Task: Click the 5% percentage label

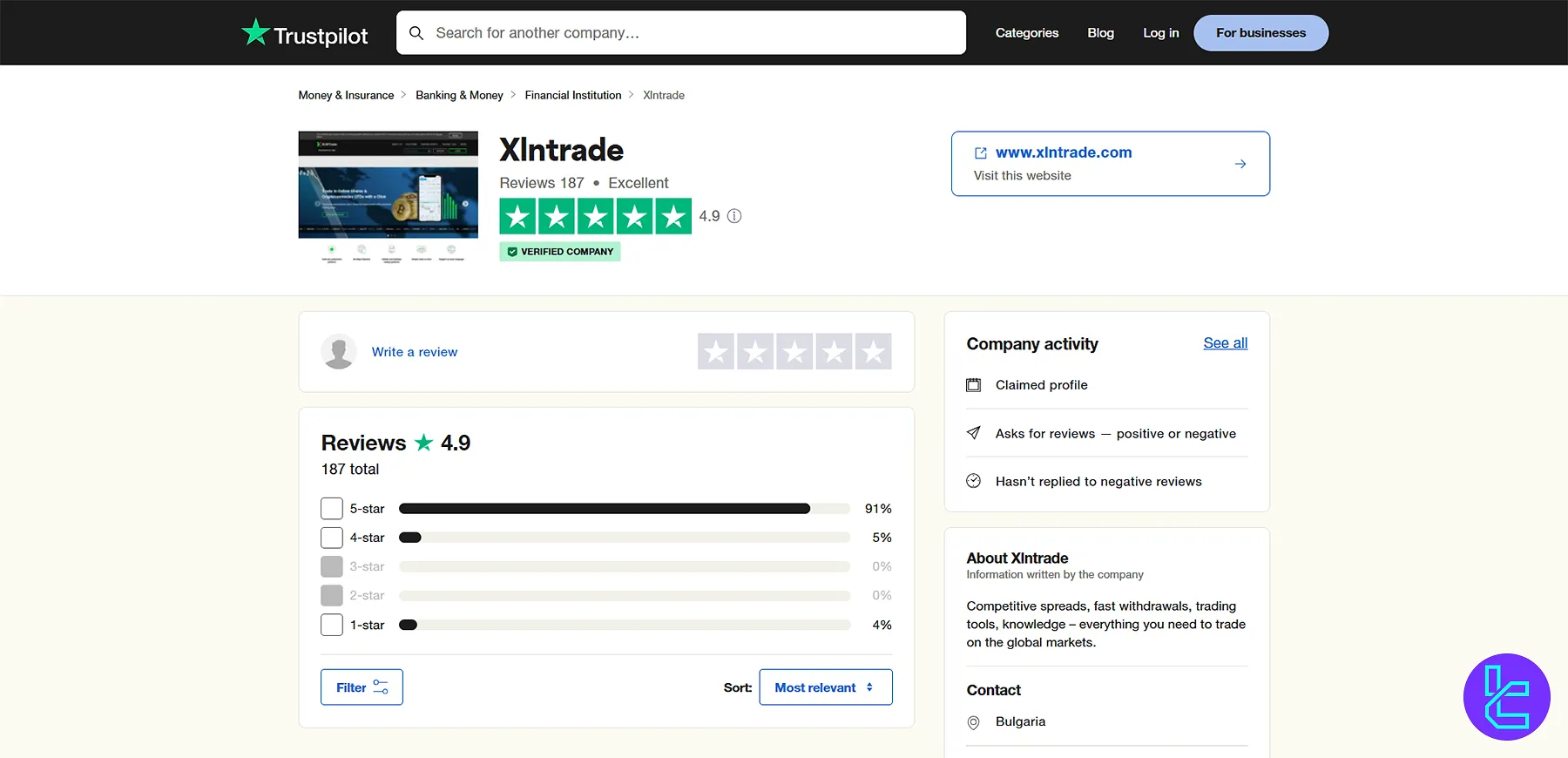Action: pyautogui.click(x=882, y=538)
